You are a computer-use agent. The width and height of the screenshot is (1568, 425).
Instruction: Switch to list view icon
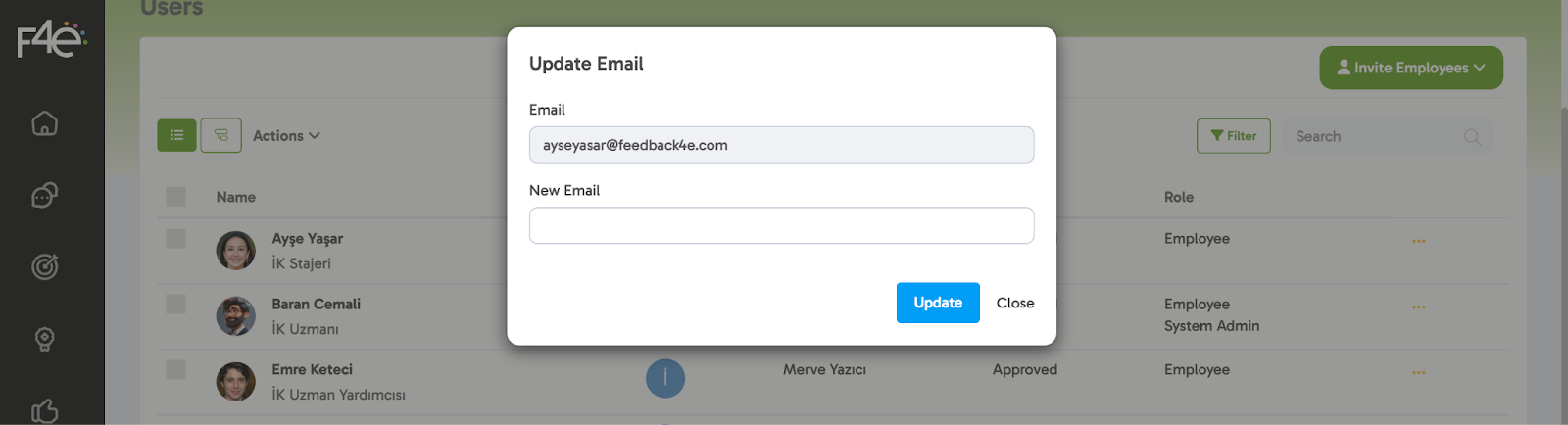pyautogui.click(x=176, y=136)
